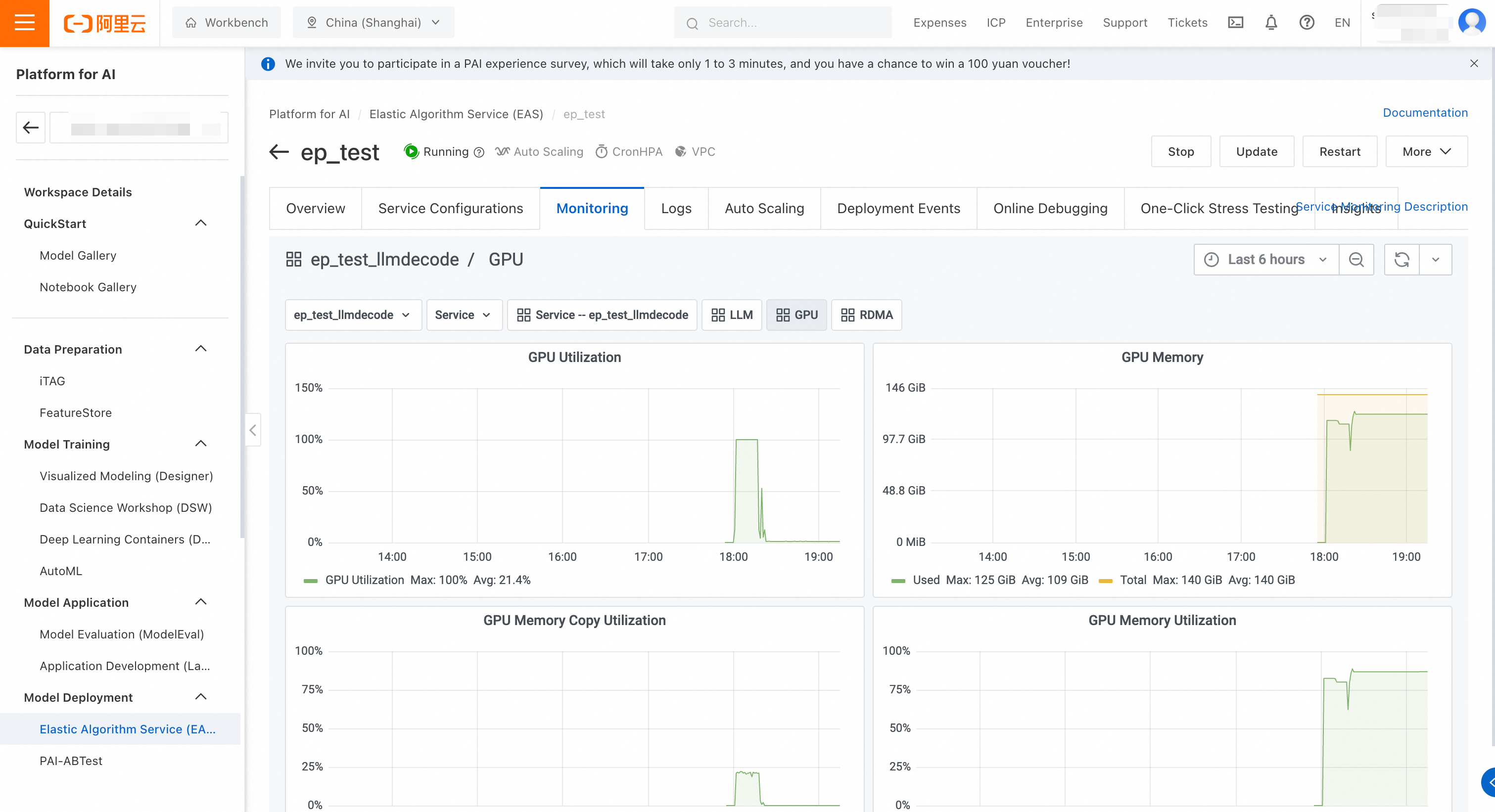Click the Restart button
This screenshot has height=812, width=1495.
pyautogui.click(x=1339, y=152)
